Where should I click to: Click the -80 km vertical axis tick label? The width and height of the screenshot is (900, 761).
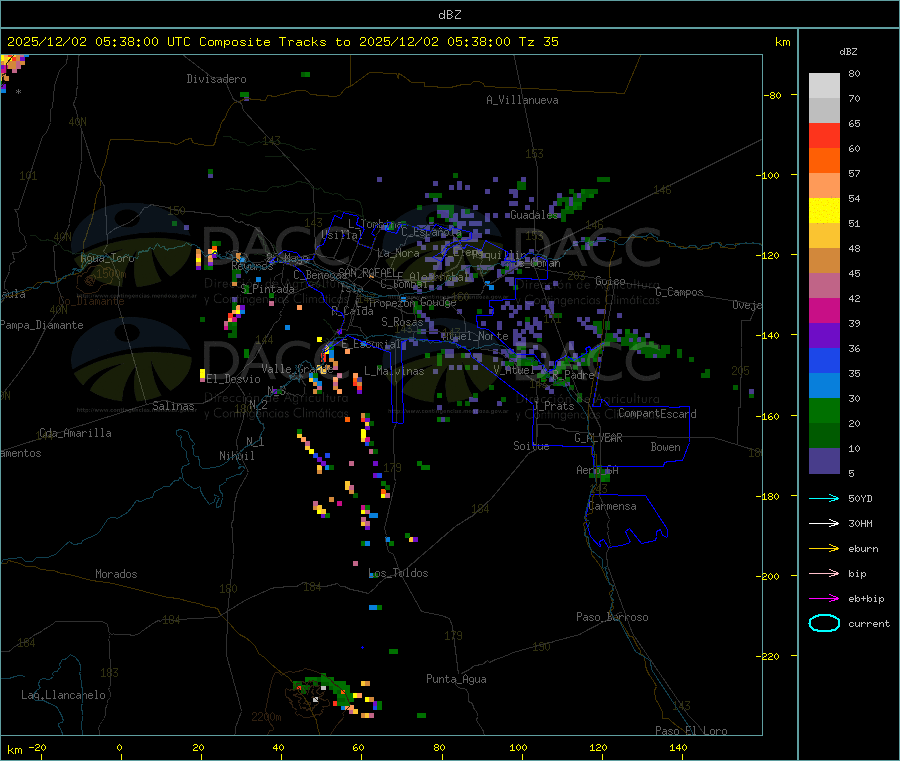(771, 95)
